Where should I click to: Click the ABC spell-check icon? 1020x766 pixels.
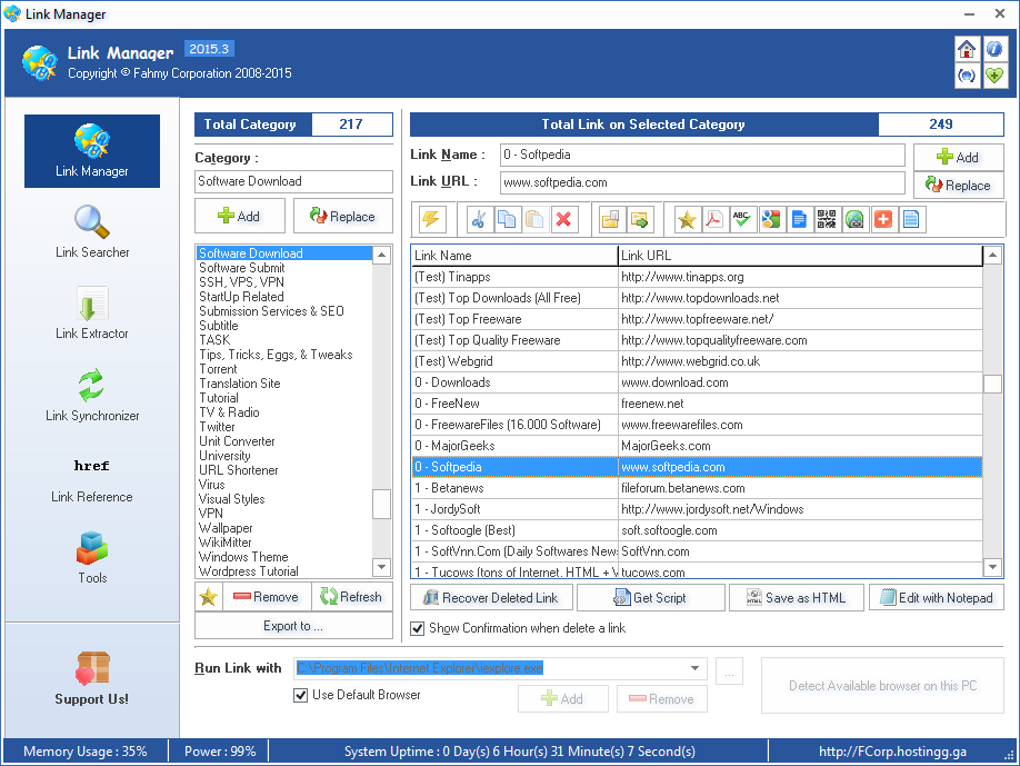click(742, 220)
